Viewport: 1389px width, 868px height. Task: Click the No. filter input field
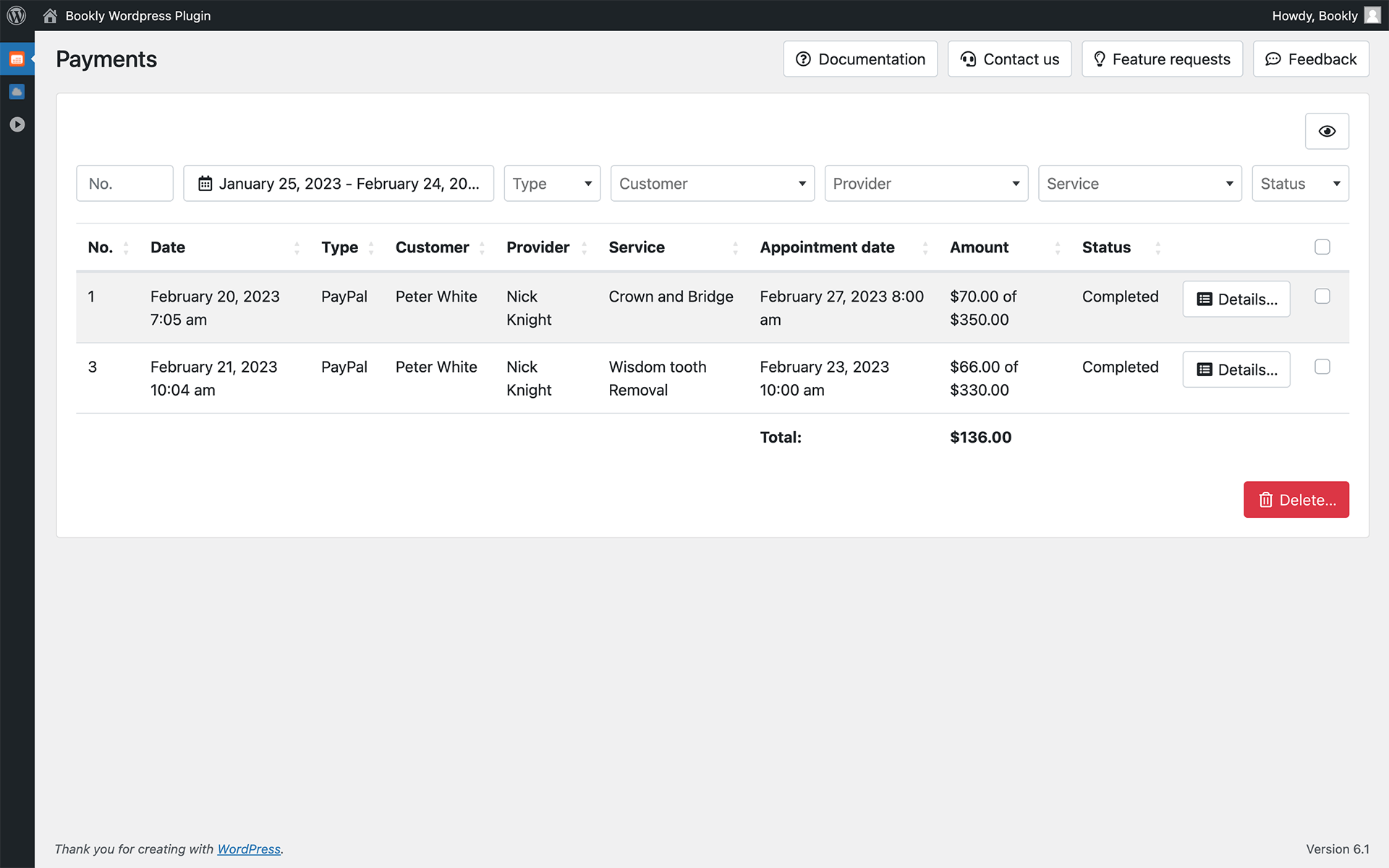124,184
